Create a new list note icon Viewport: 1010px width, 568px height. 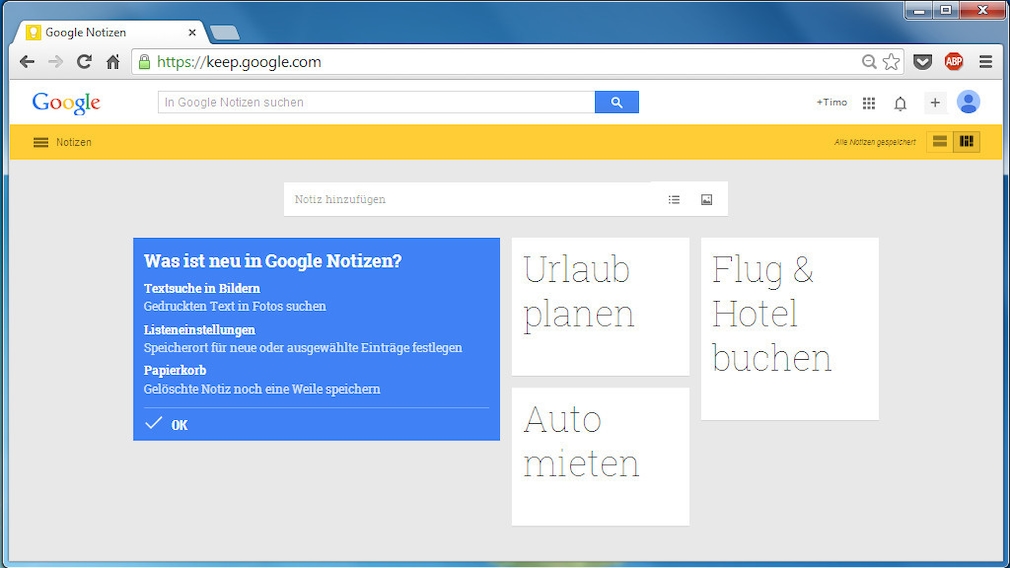(x=674, y=200)
